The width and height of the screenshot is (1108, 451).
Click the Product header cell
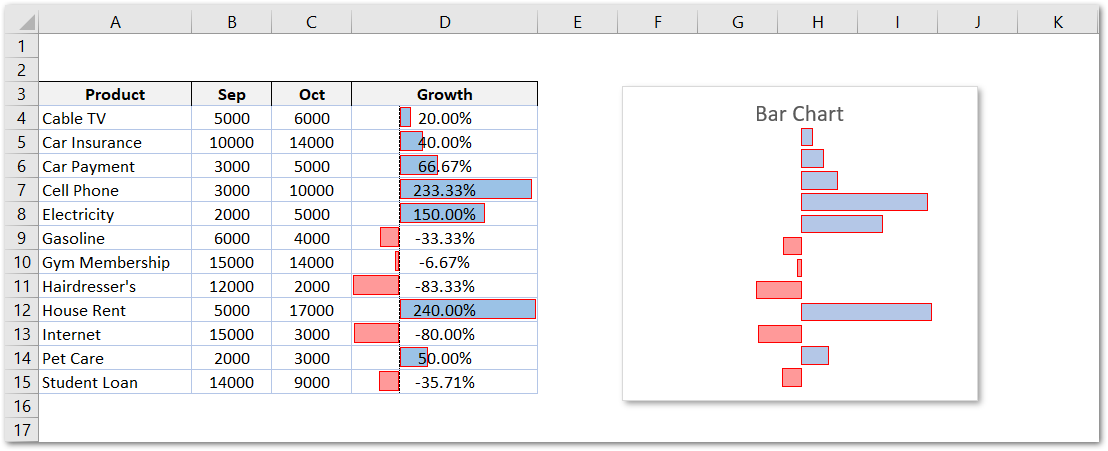115,94
